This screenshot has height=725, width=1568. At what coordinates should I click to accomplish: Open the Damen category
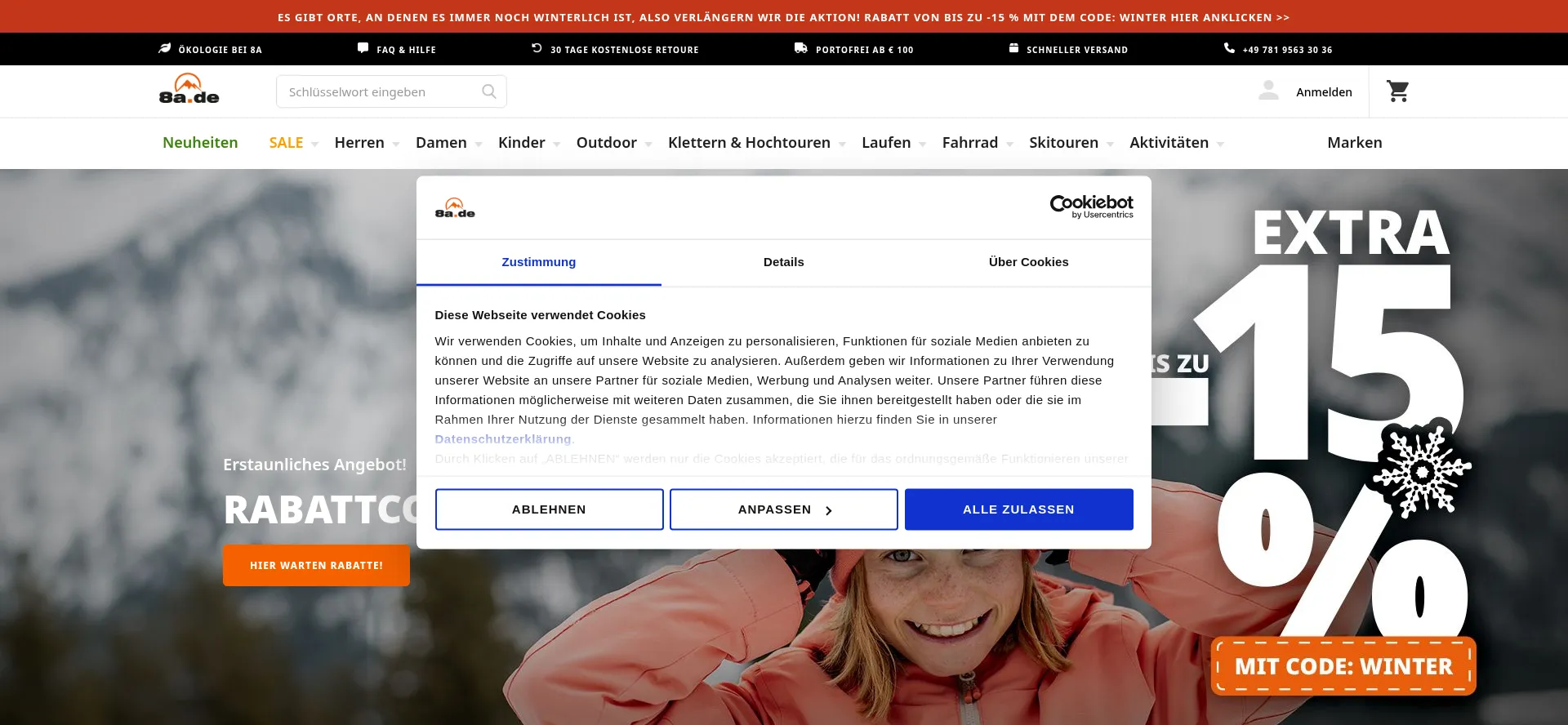(x=441, y=143)
